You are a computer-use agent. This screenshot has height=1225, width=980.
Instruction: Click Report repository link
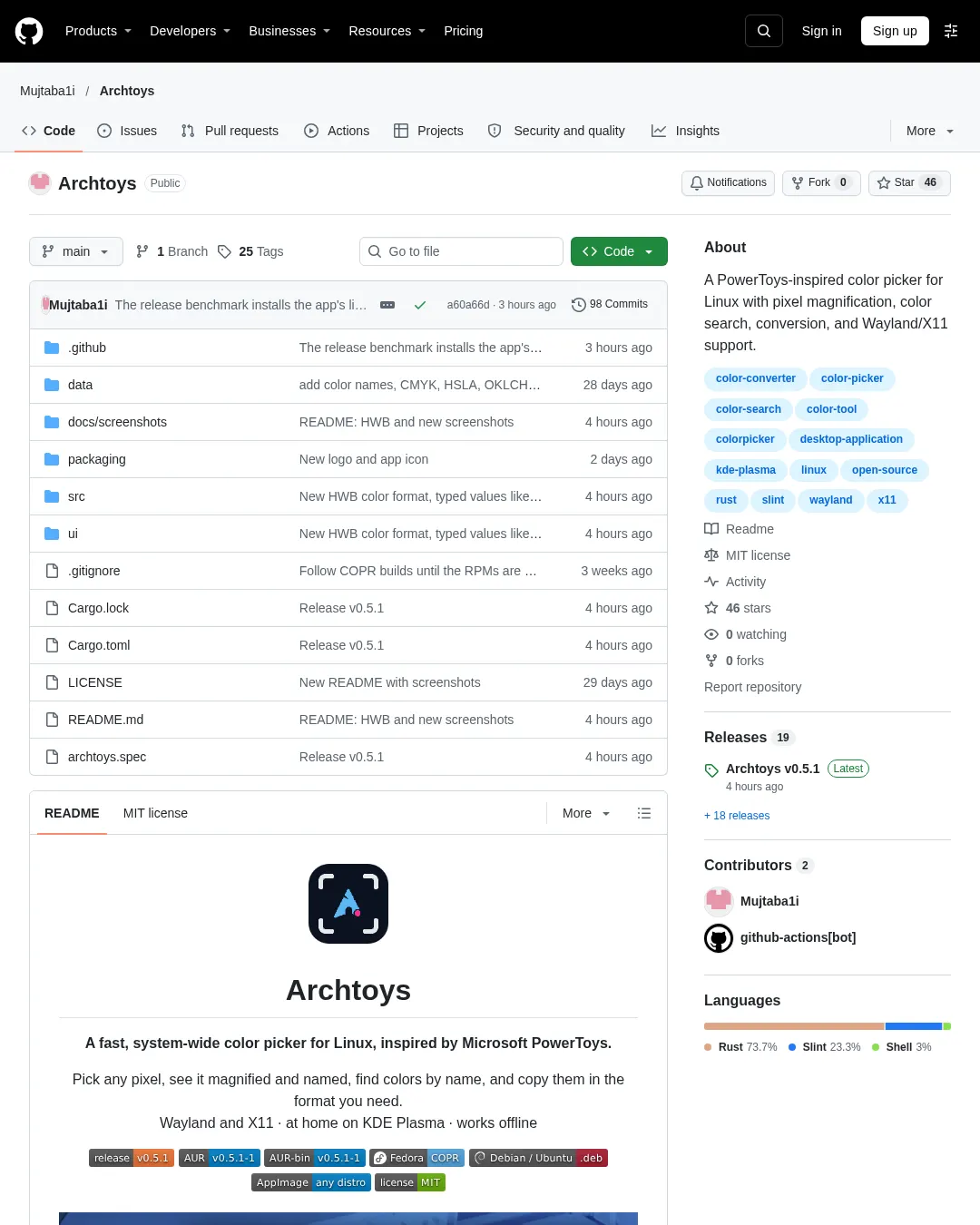752,687
